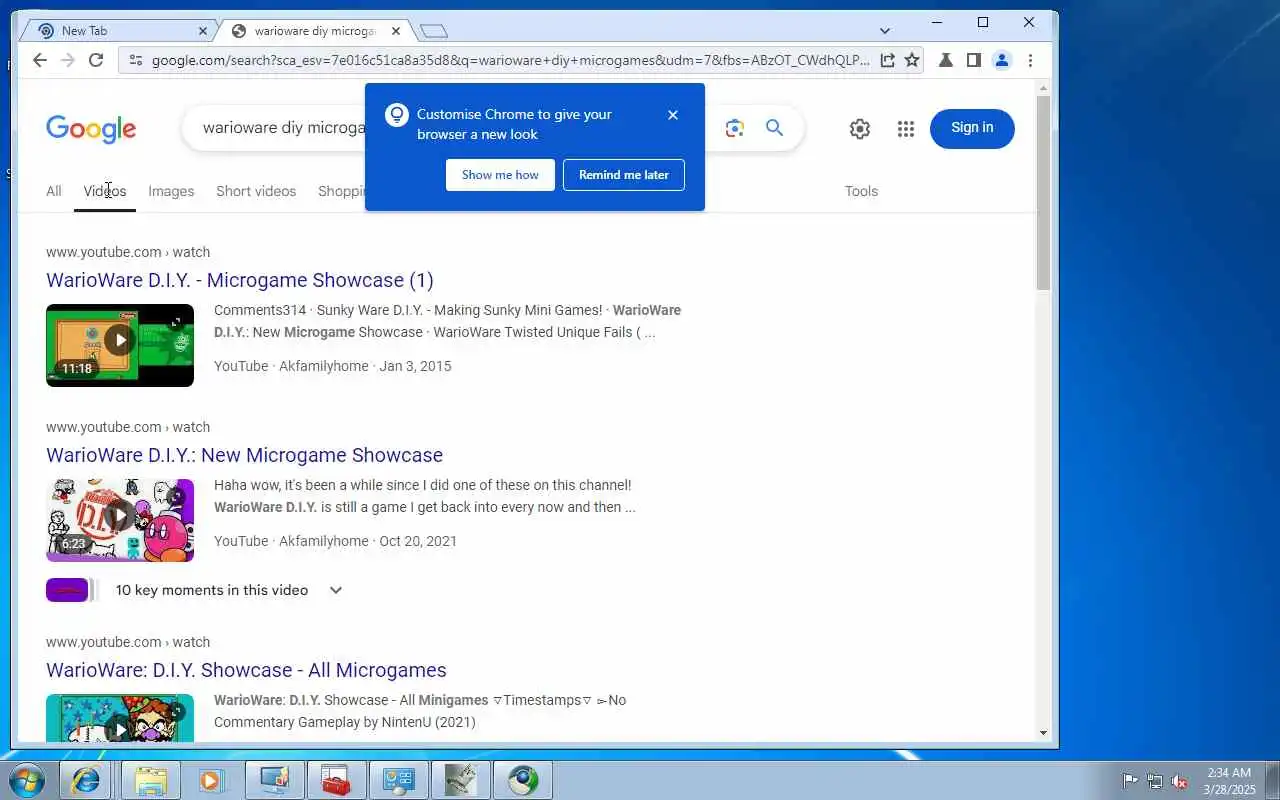The width and height of the screenshot is (1280, 800).
Task: Click Remind me later button
Action: (x=624, y=175)
